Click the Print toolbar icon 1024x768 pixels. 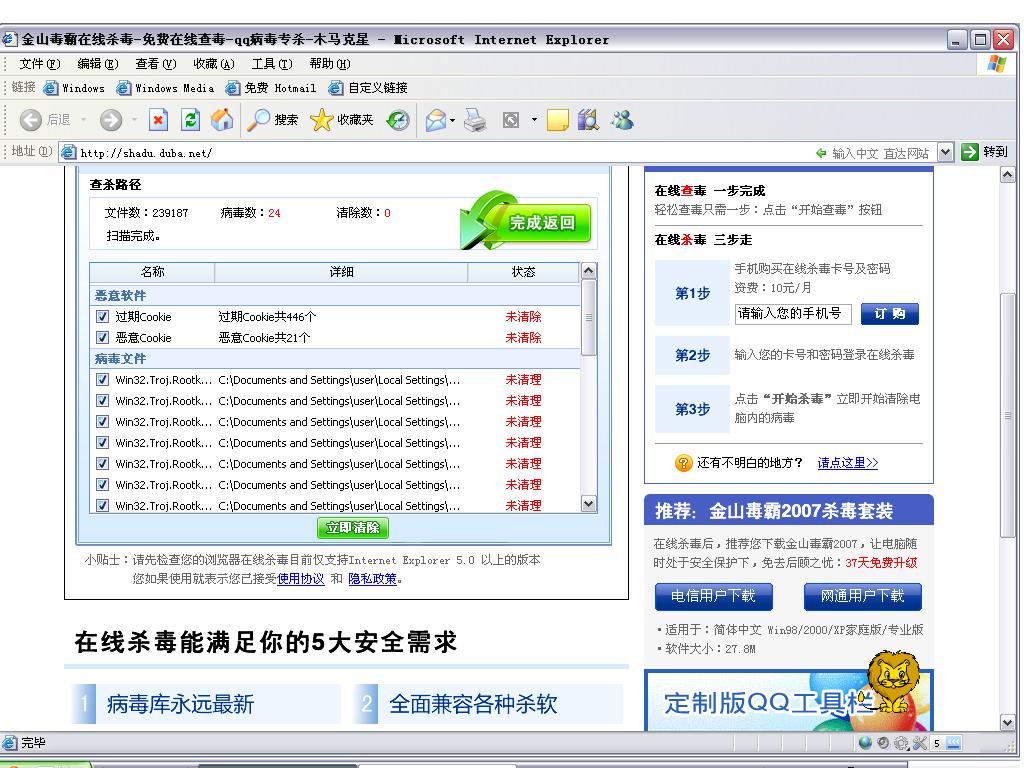[x=475, y=120]
